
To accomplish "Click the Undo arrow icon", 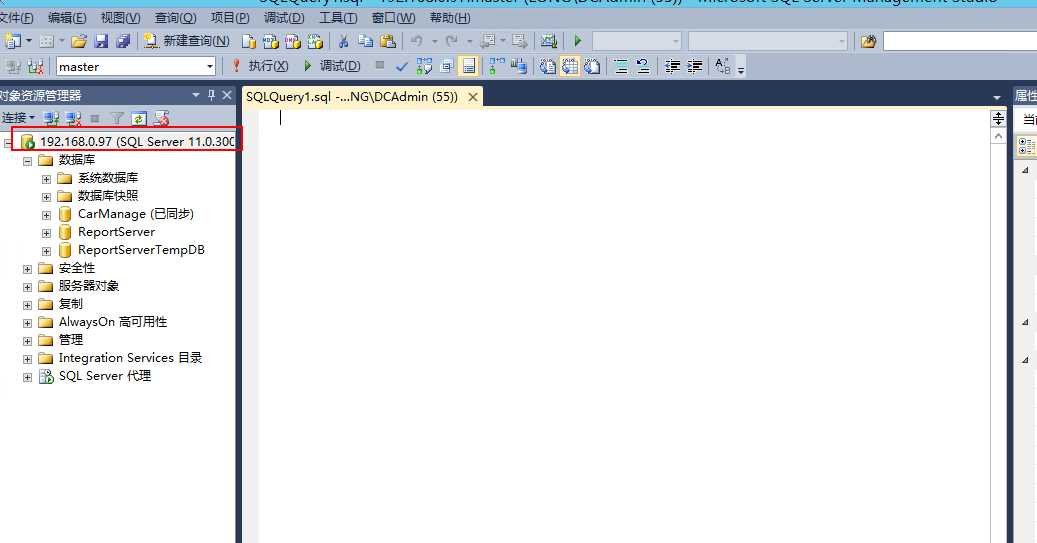I will pyautogui.click(x=417, y=42).
